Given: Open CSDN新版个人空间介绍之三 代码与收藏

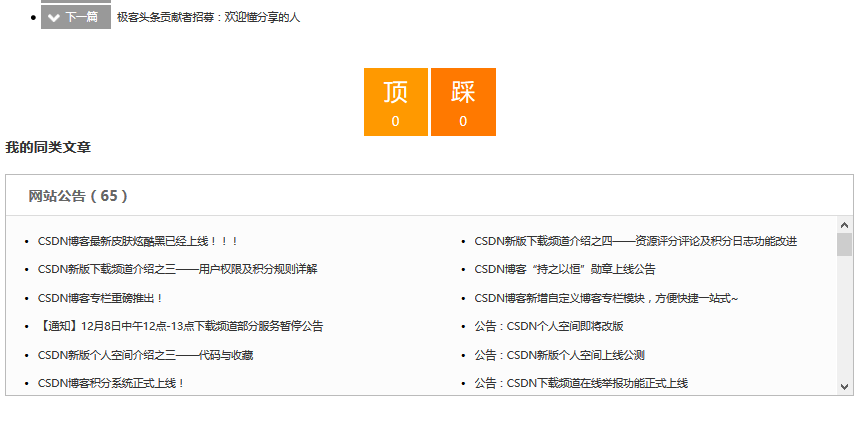Looking at the screenshot, I should point(146,355).
